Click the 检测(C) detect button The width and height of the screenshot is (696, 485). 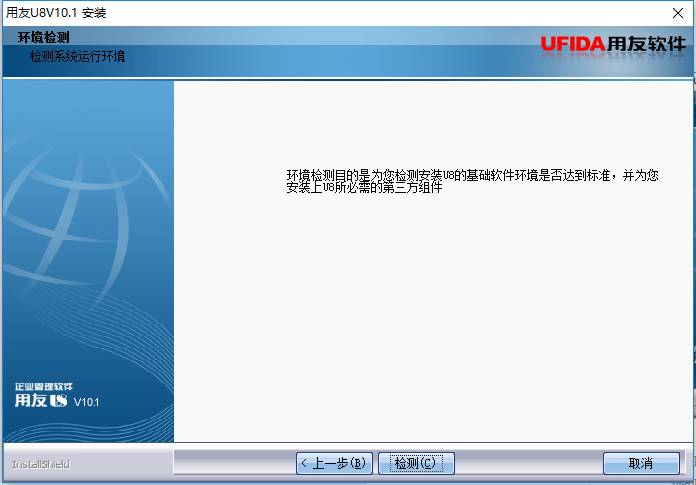416,463
